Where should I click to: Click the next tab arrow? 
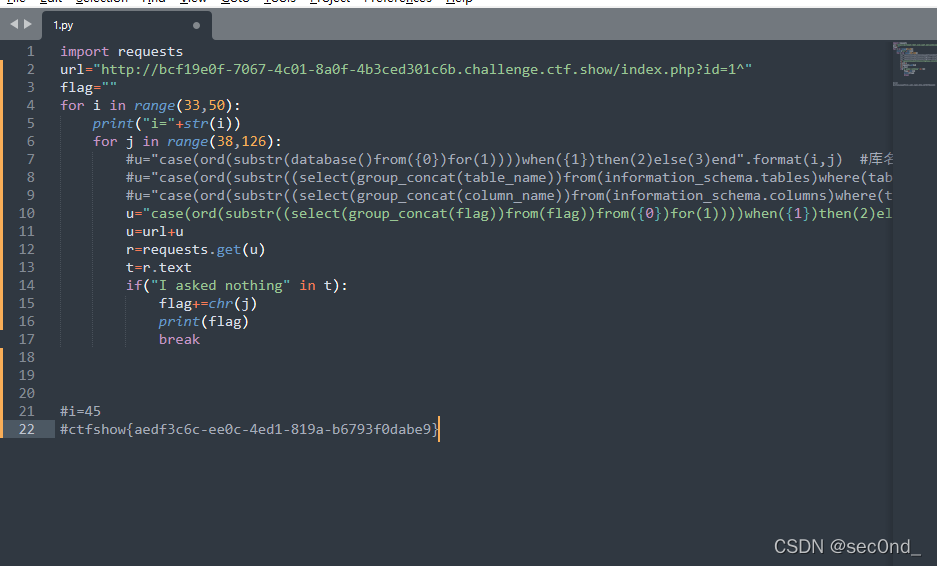(x=27, y=25)
